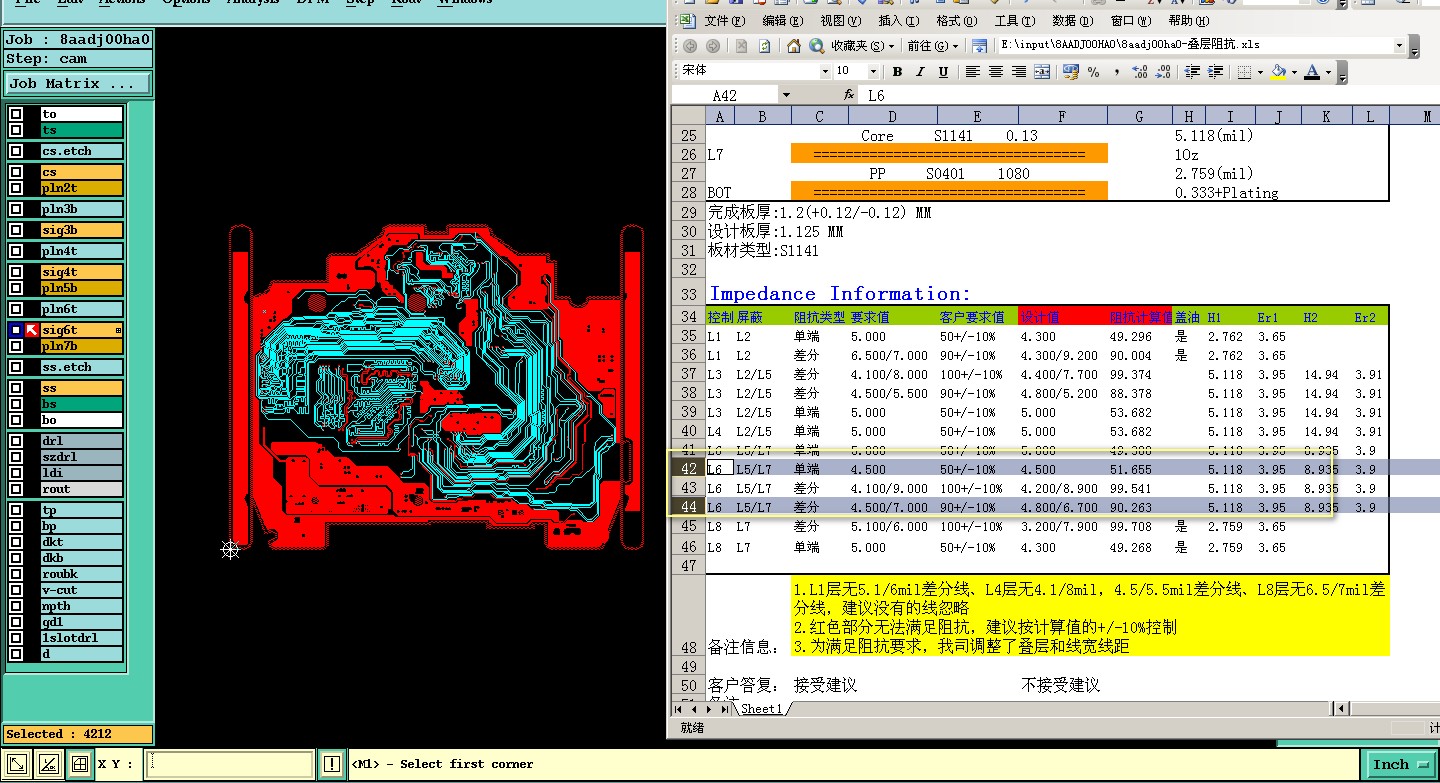Align cell text right
The width and height of the screenshot is (1440, 783).
[x=1019, y=72]
